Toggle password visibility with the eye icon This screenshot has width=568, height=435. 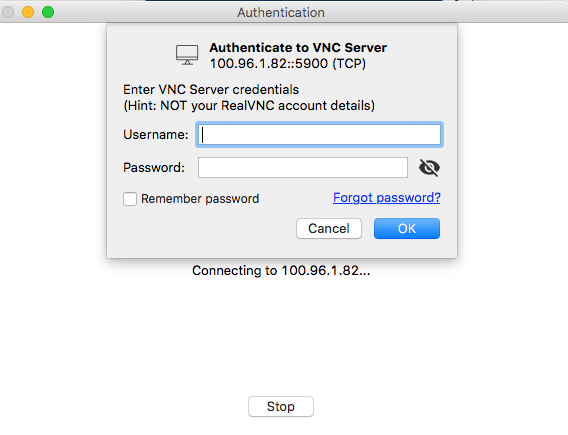(429, 168)
